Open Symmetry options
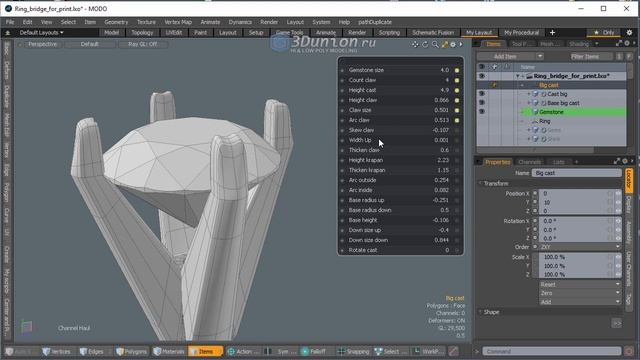This screenshot has width=640, height=360. (x=279, y=351)
